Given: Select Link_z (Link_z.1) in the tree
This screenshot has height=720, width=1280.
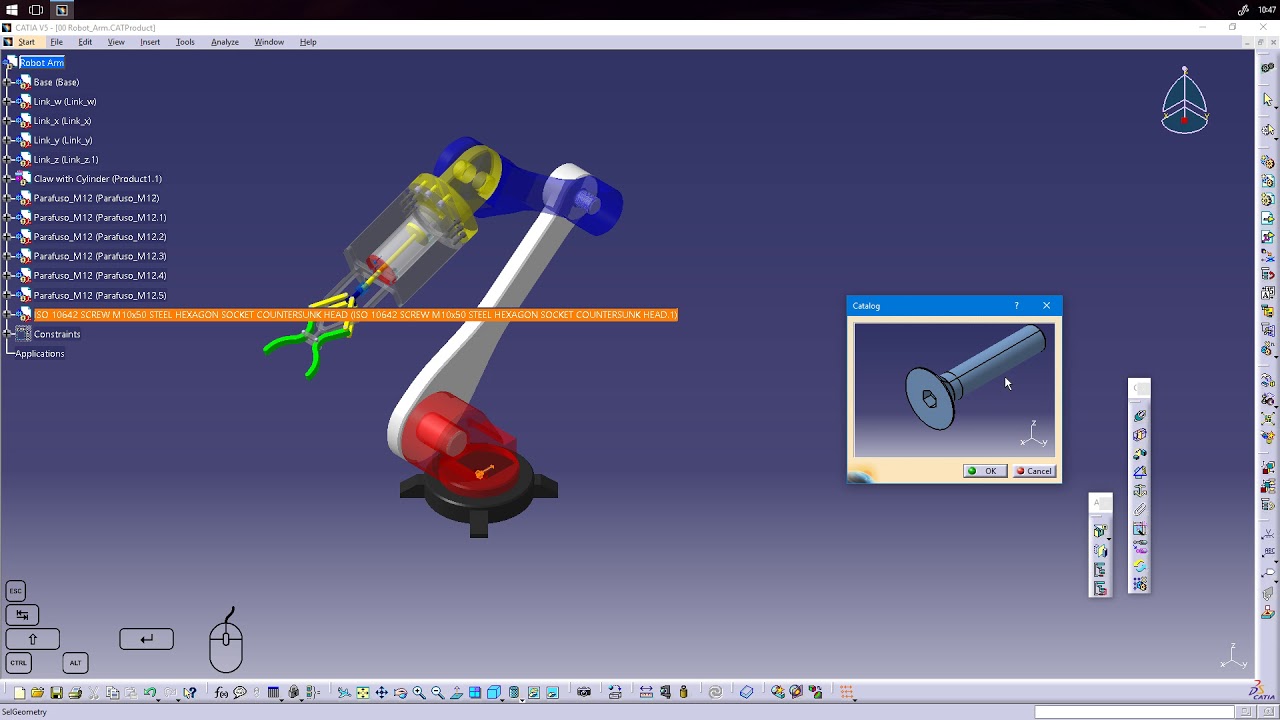Looking at the screenshot, I should click(66, 160).
